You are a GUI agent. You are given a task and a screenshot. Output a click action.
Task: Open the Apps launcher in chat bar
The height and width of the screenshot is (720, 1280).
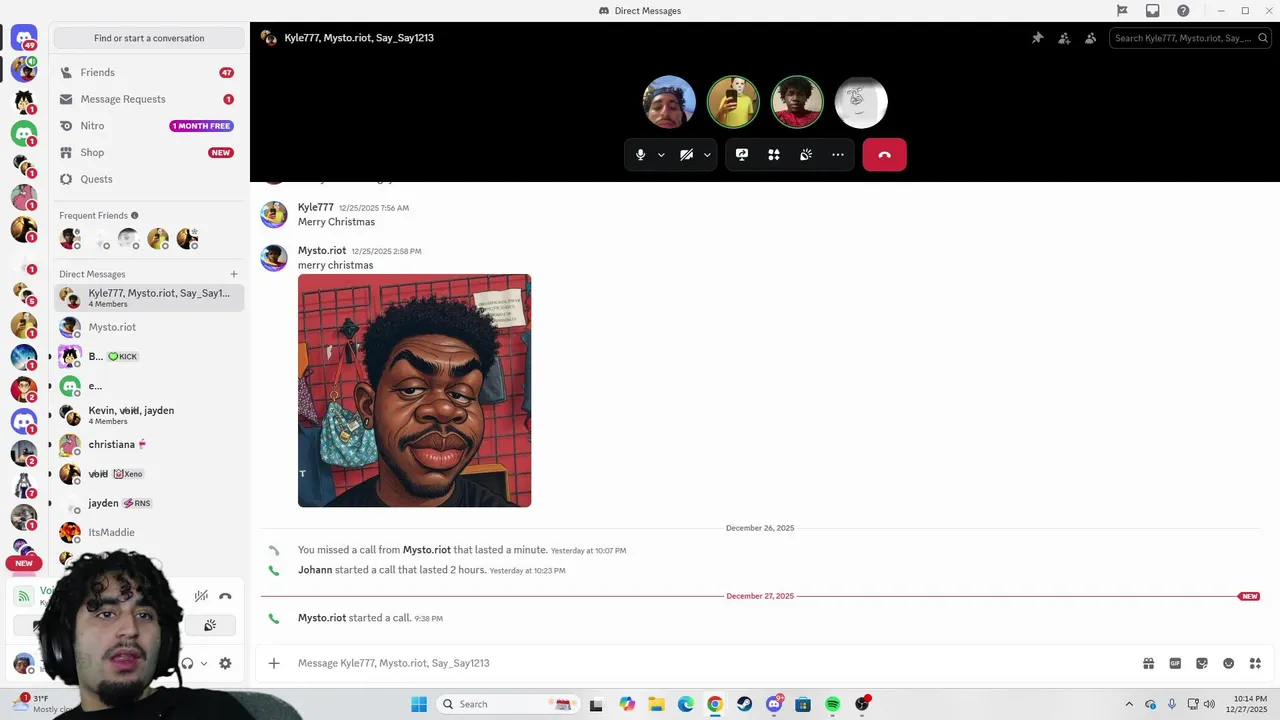[1255, 663]
